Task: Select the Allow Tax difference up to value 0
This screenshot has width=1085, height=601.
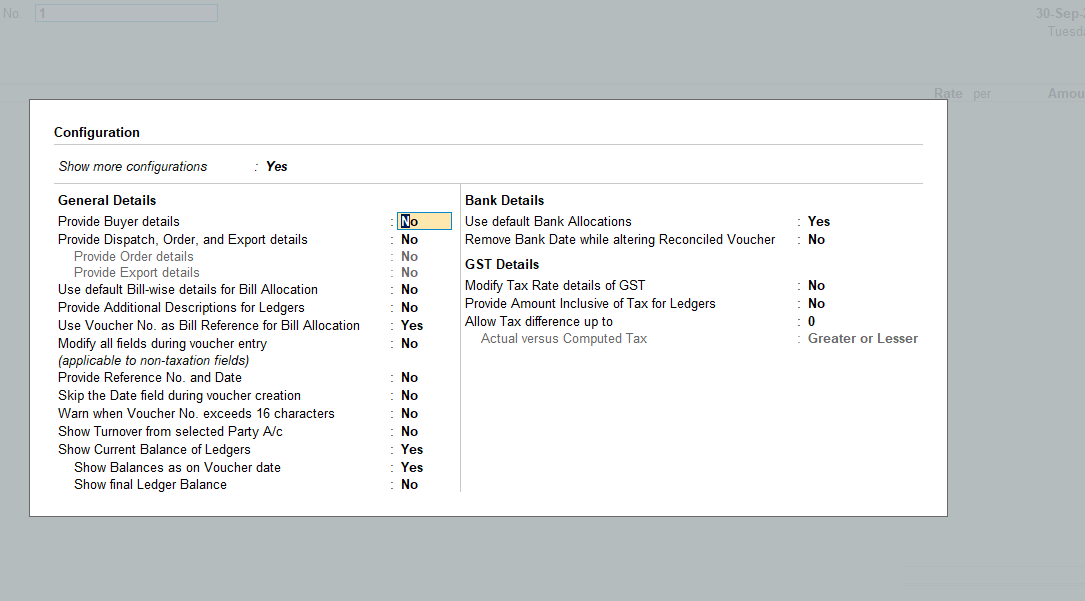Action: [x=811, y=321]
